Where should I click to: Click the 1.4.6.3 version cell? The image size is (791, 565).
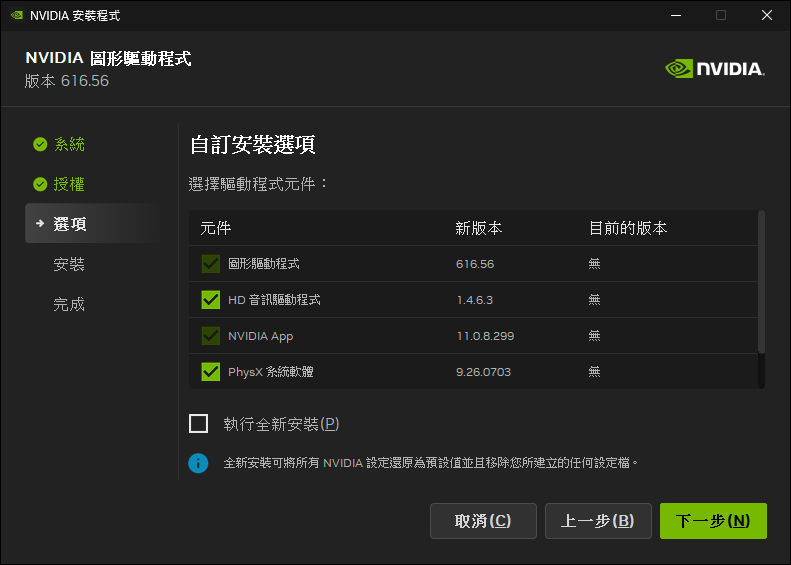click(475, 300)
